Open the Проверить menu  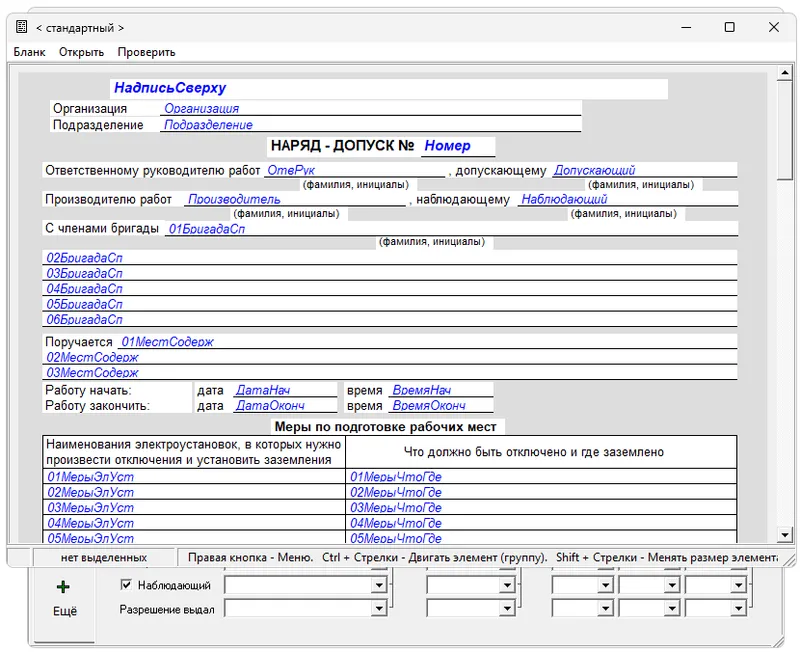(x=146, y=52)
